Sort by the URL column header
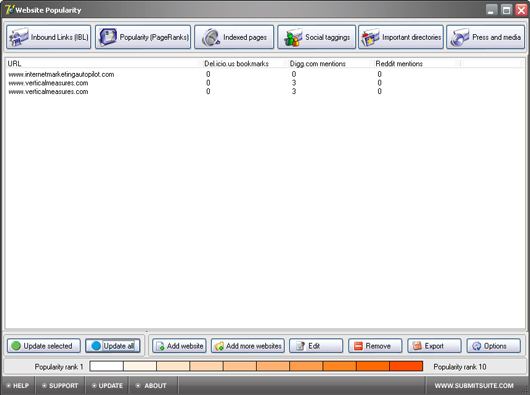This screenshot has height=395, width=530. tap(104, 64)
